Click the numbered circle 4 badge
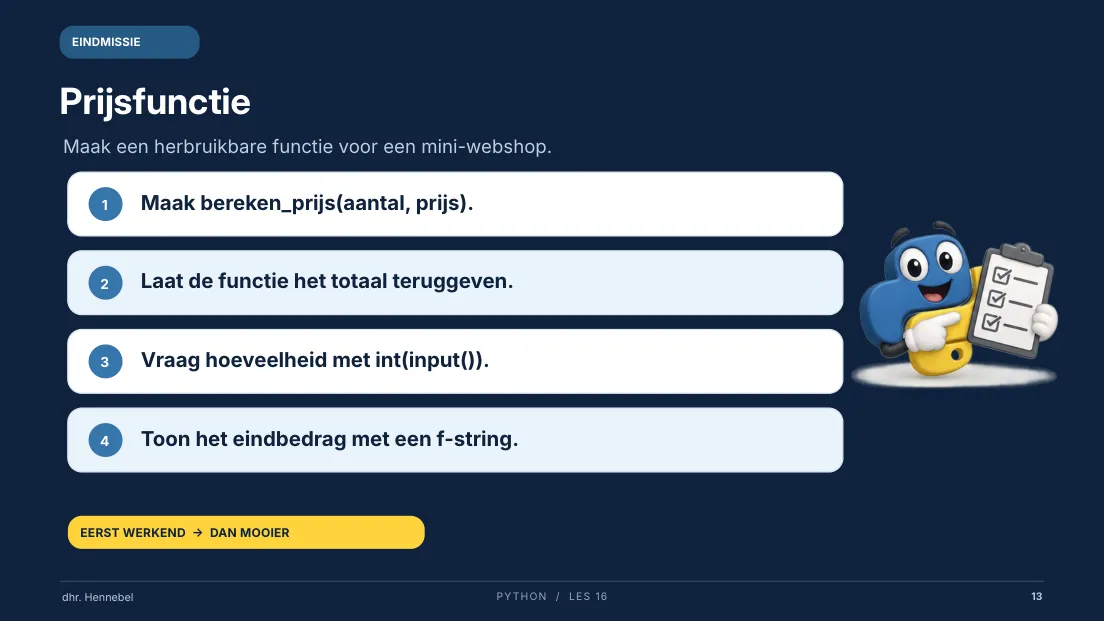The height and width of the screenshot is (621, 1105). [105, 440]
